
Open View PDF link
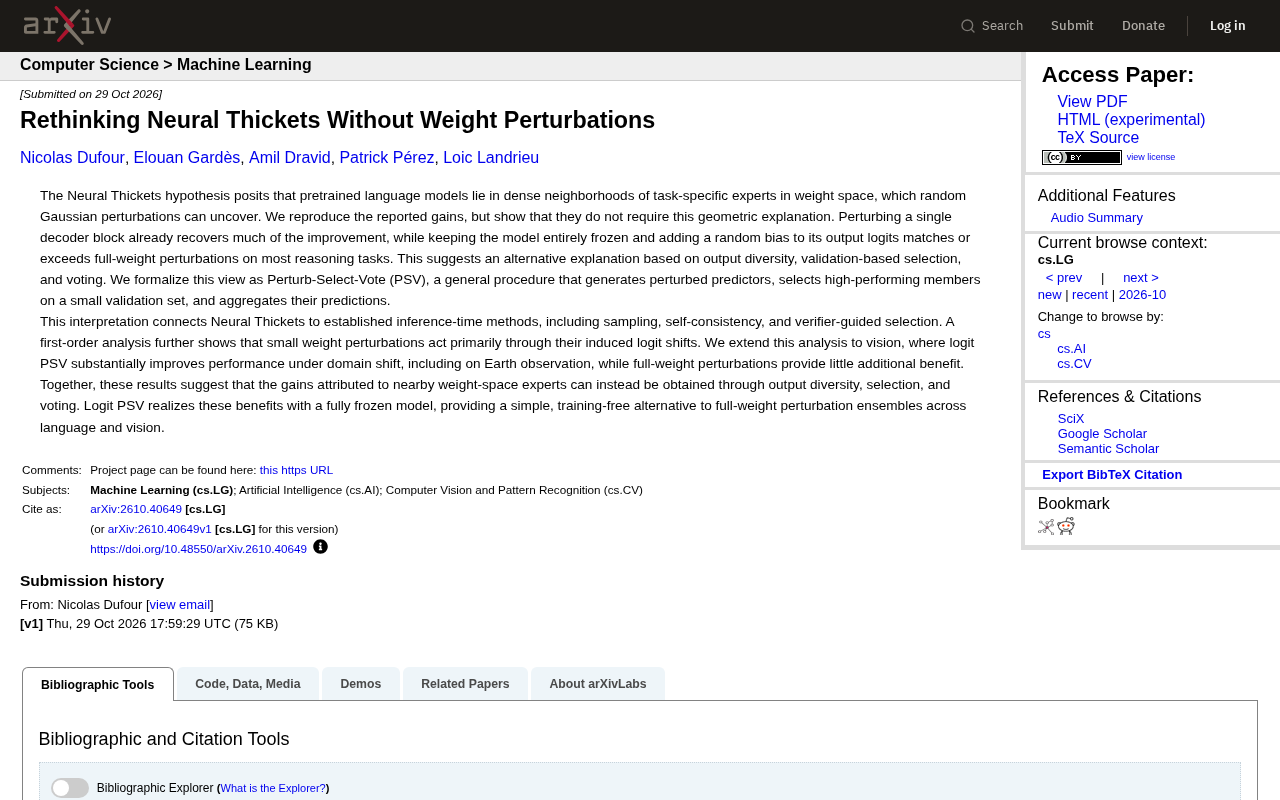(x=1092, y=102)
